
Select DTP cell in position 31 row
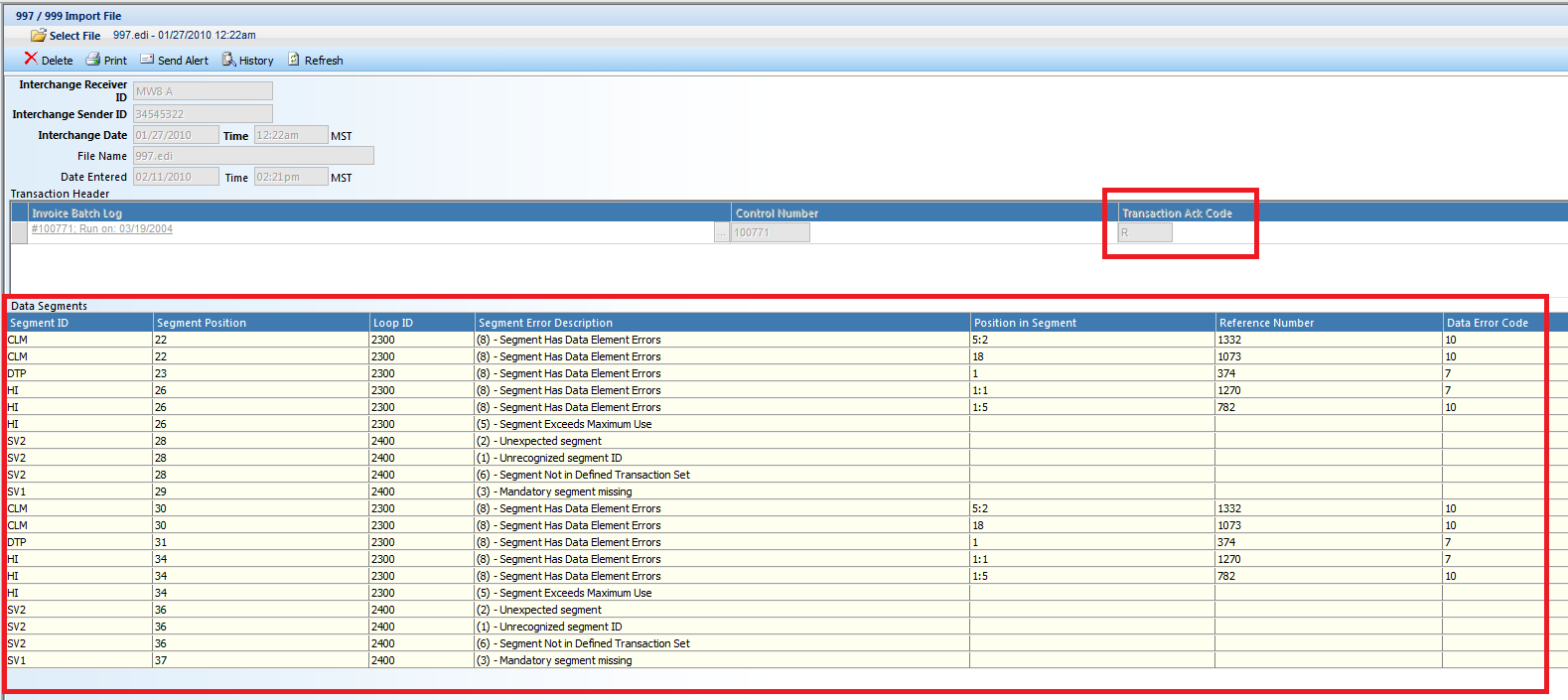(x=79, y=542)
